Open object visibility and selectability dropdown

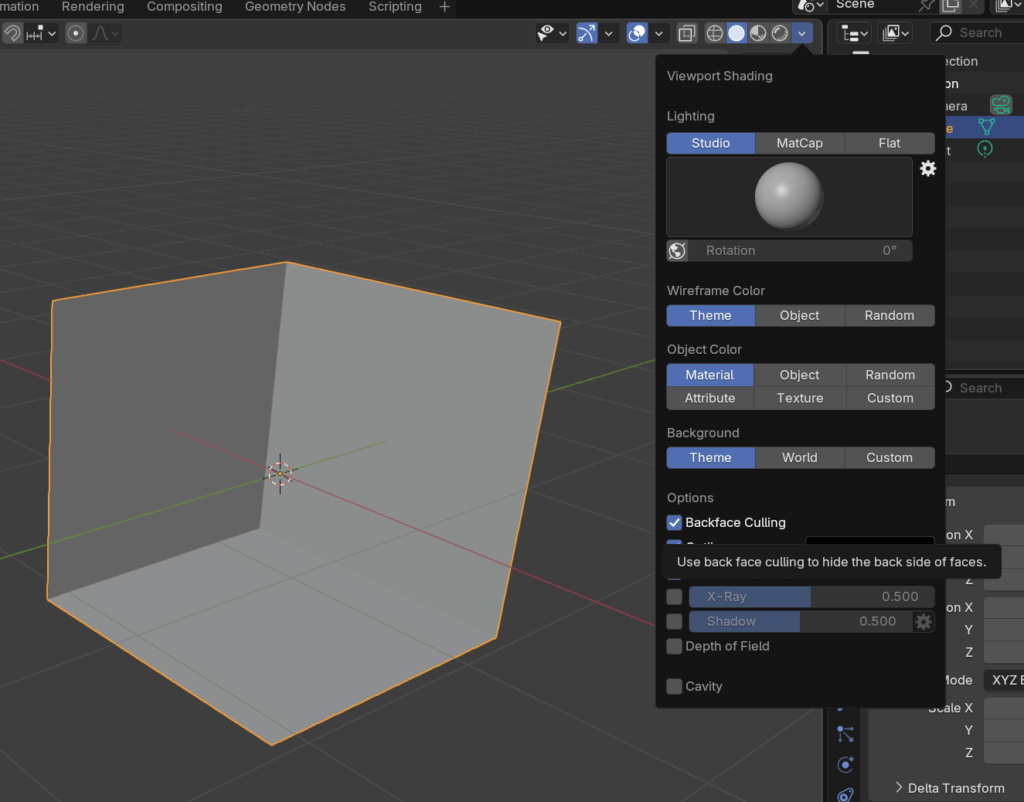coord(552,33)
